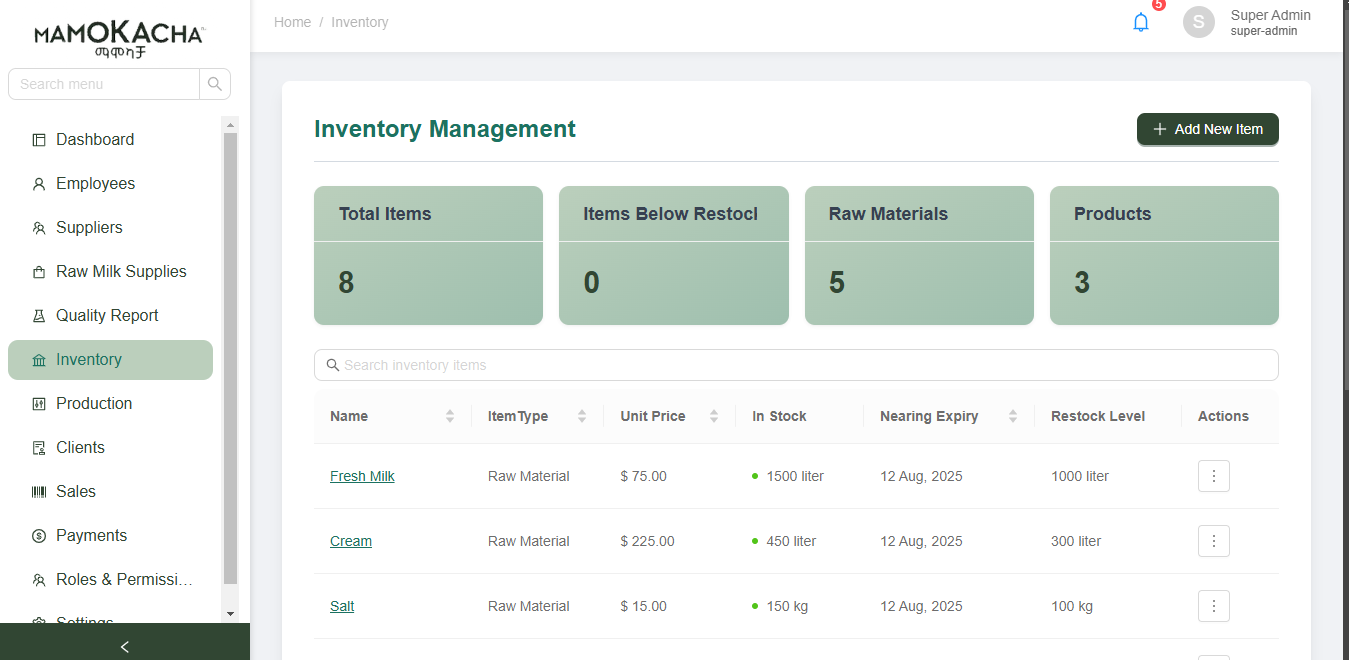Click the Super Admin avatar icon
The height and width of the screenshot is (660, 1349).
tap(1198, 22)
